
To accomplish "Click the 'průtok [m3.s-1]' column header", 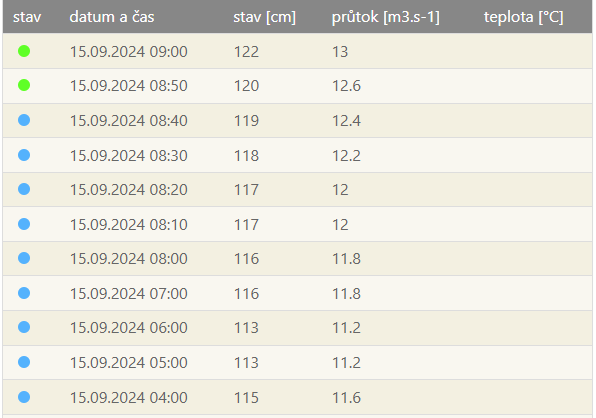I will 385,17.
